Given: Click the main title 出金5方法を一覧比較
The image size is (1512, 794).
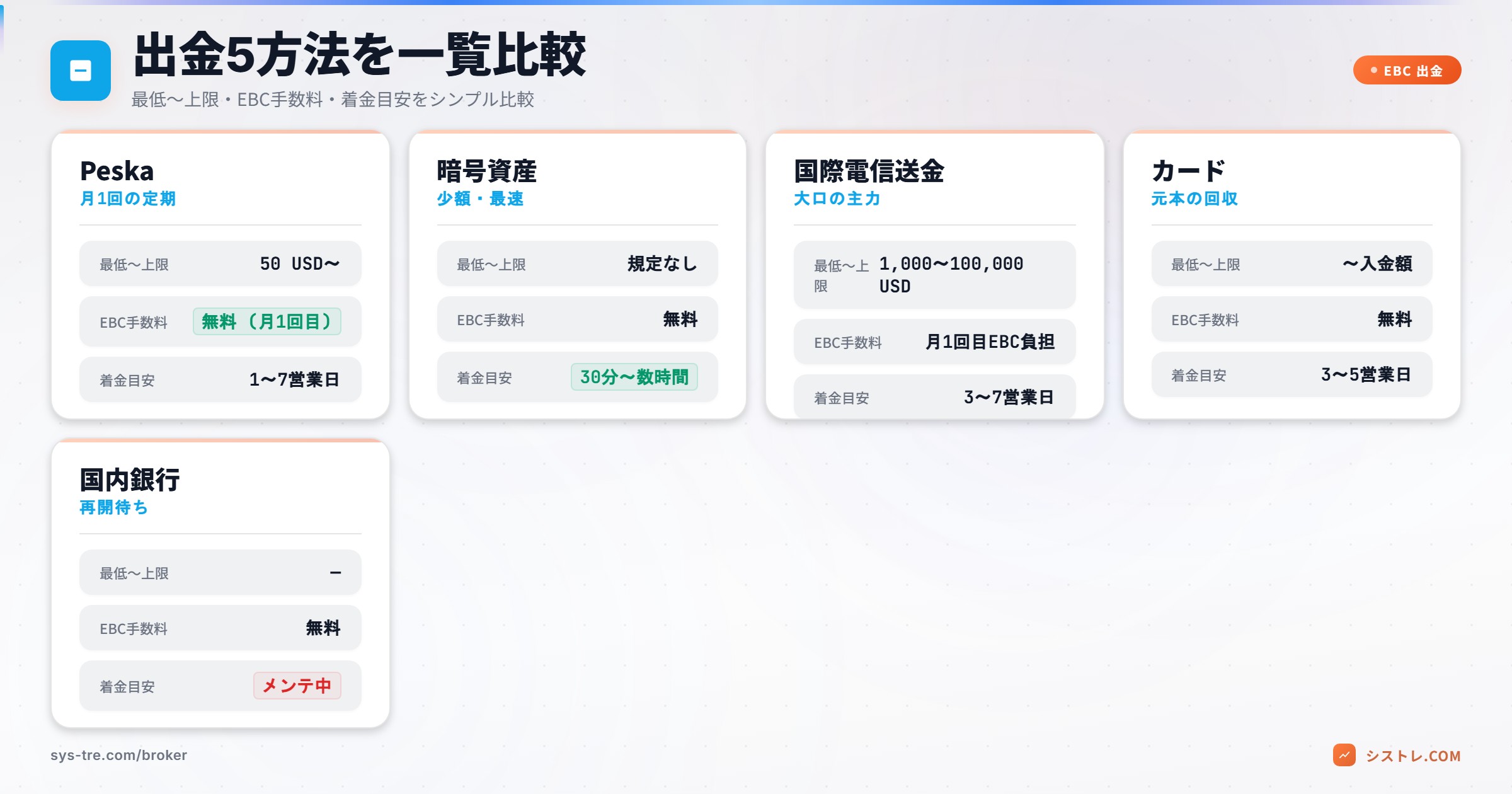Looking at the screenshot, I should point(360,55).
